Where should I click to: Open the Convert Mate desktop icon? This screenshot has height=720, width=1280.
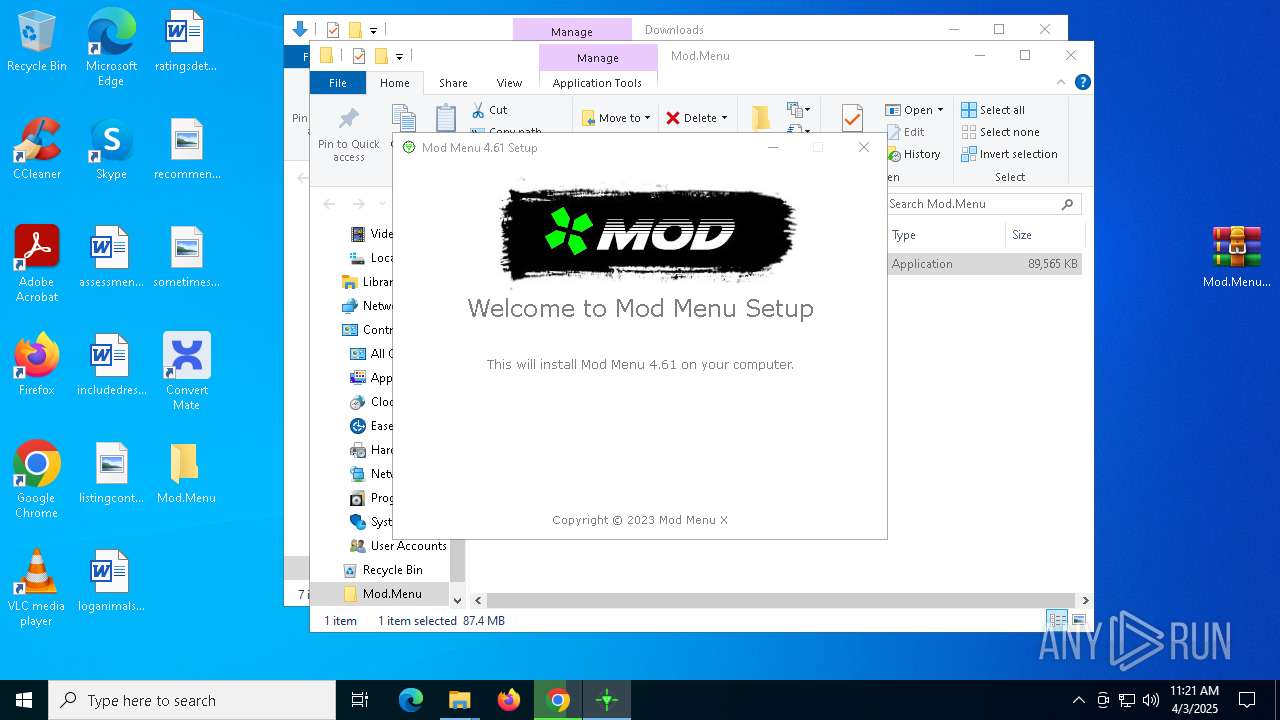tap(186, 372)
